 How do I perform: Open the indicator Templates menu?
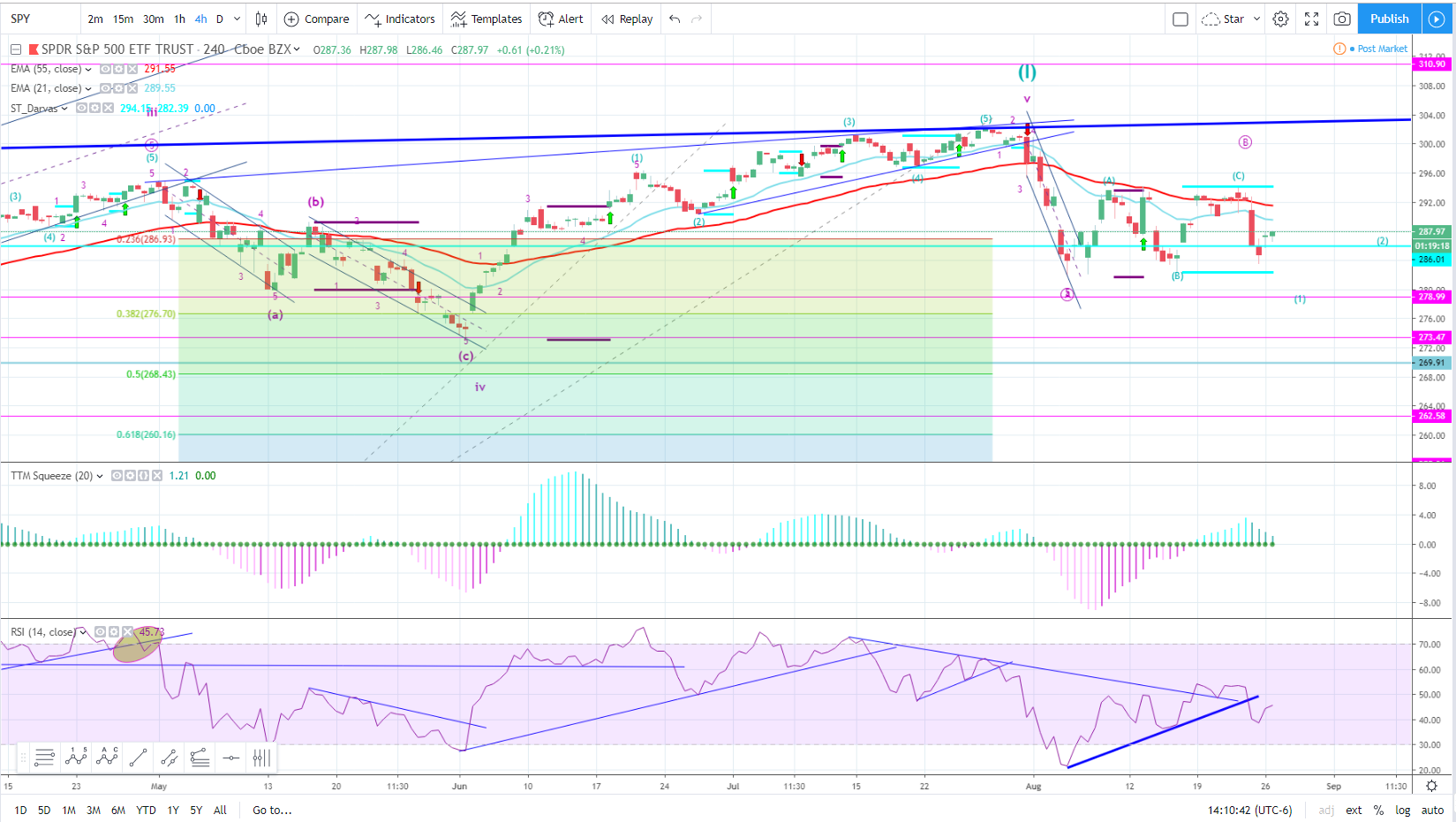coord(487,19)
